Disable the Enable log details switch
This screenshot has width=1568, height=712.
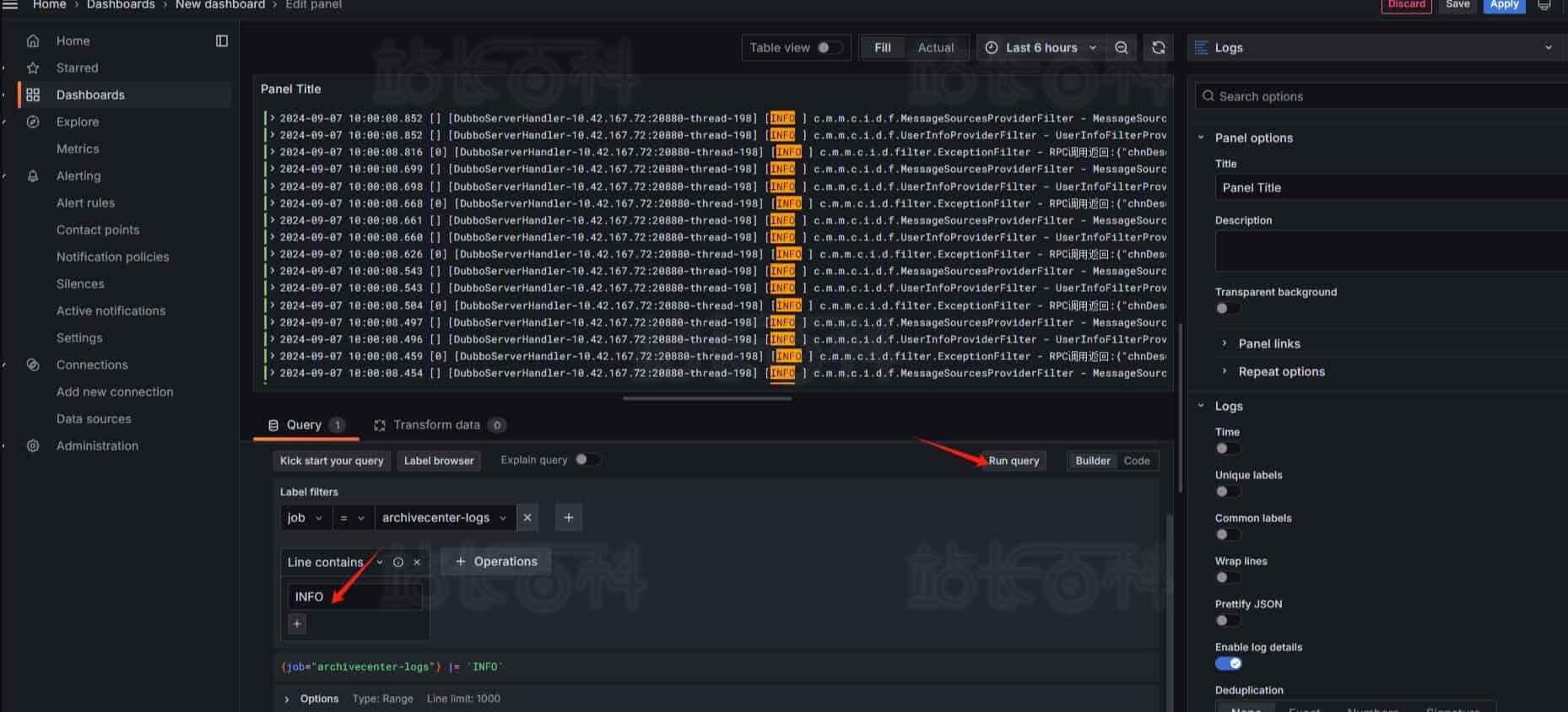tap(1228, 663)
